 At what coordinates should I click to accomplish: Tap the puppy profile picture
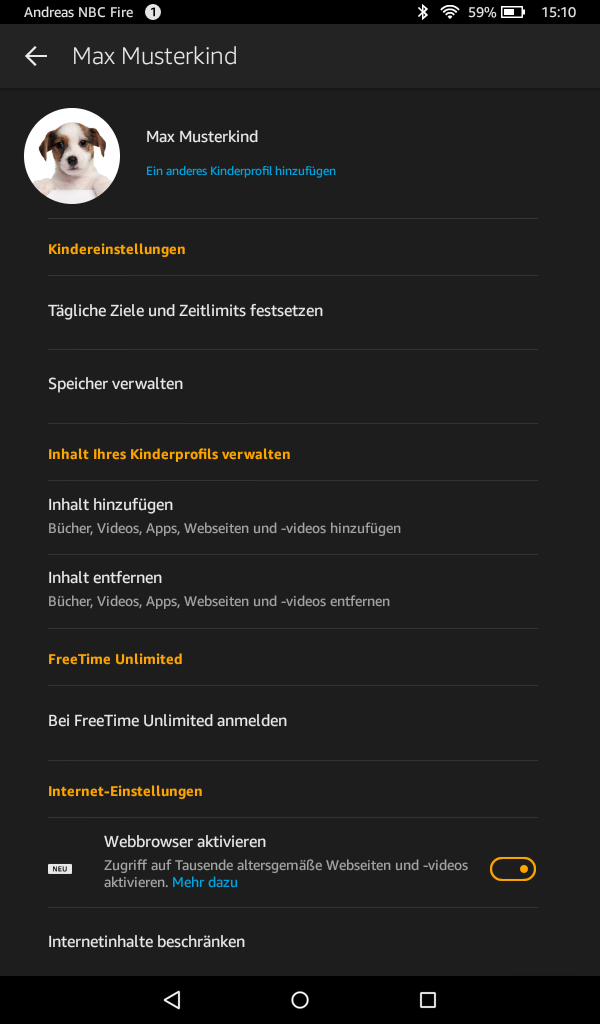[72, 156]
